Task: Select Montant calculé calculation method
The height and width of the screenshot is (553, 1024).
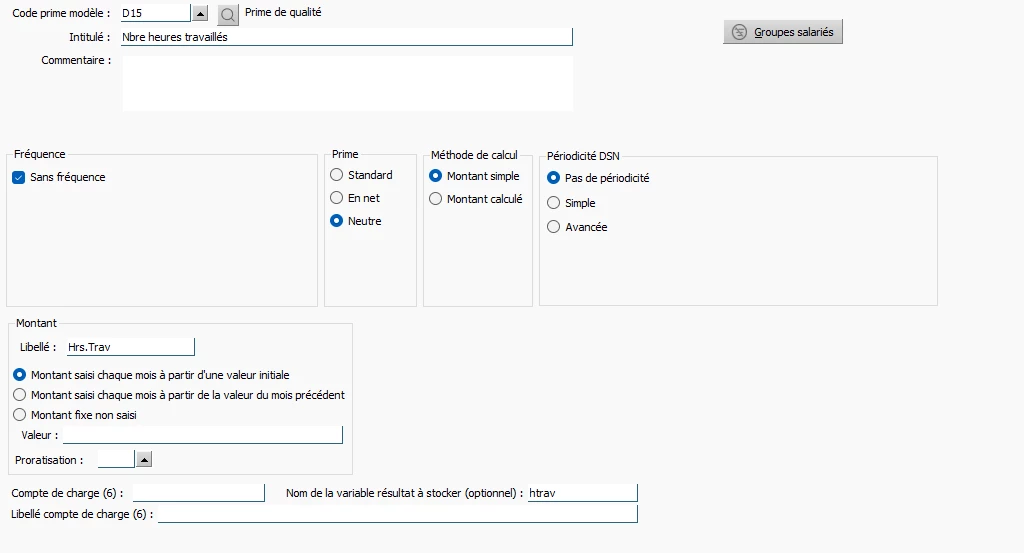Action: (x=436, y=199)
